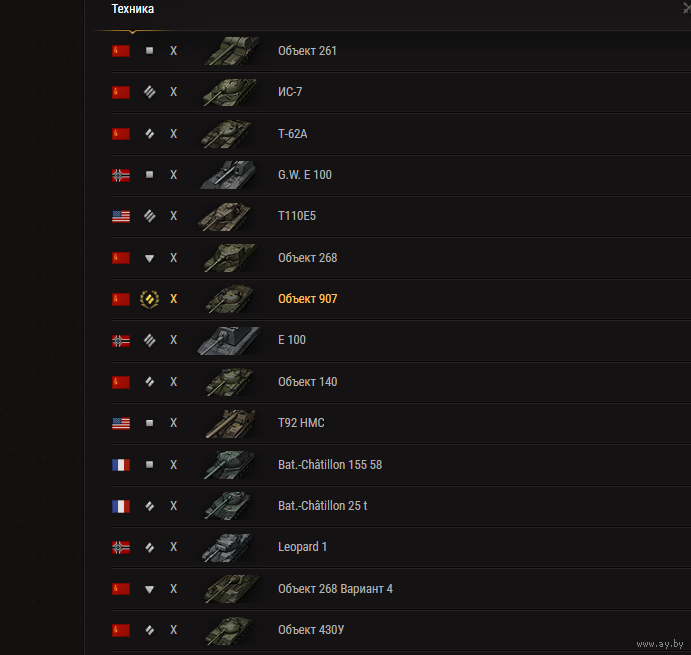This screenshot has width=691, height=655.
Task: Select the ИС-7 name text
Action: (x=290, y=92)
